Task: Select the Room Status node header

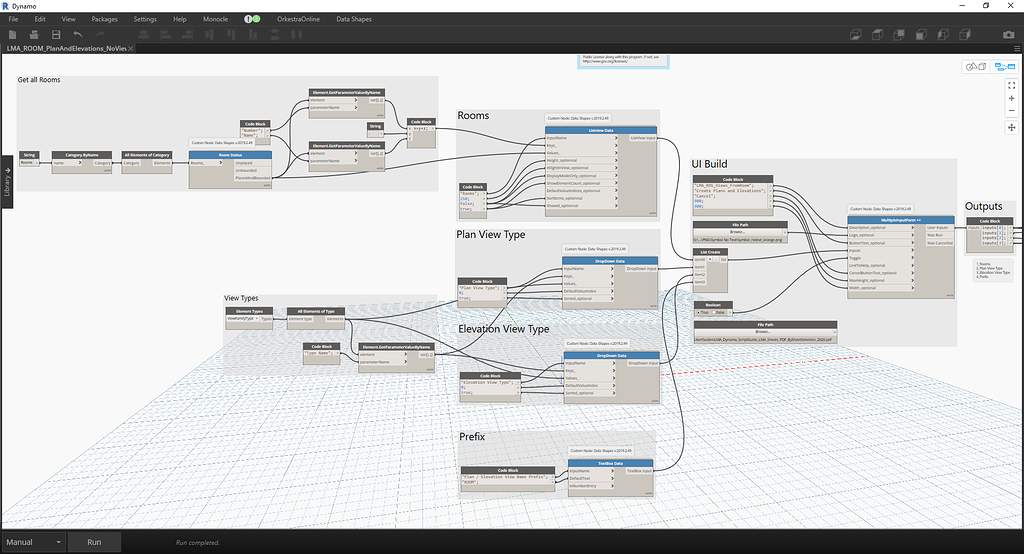Action: [x=230, y=155]
